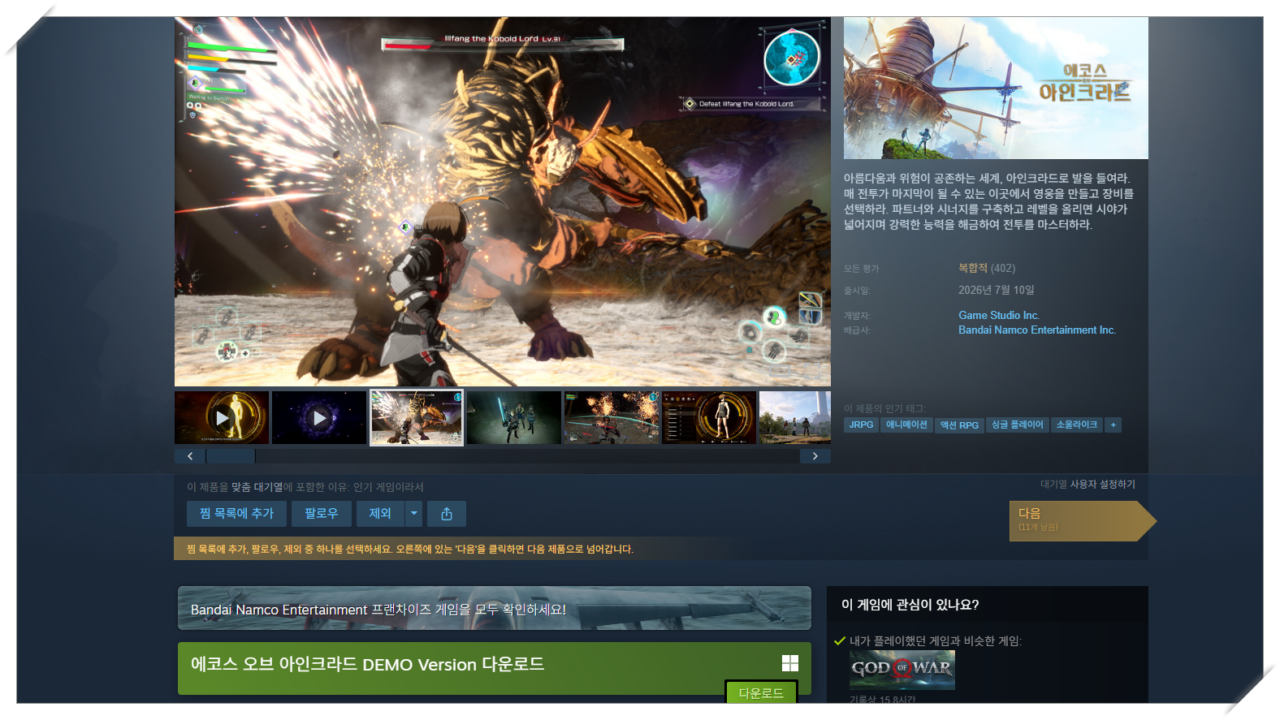Open the Bandai Namco franchise banner
This screenshot has width=1280, height=720.
coord(494,608)
